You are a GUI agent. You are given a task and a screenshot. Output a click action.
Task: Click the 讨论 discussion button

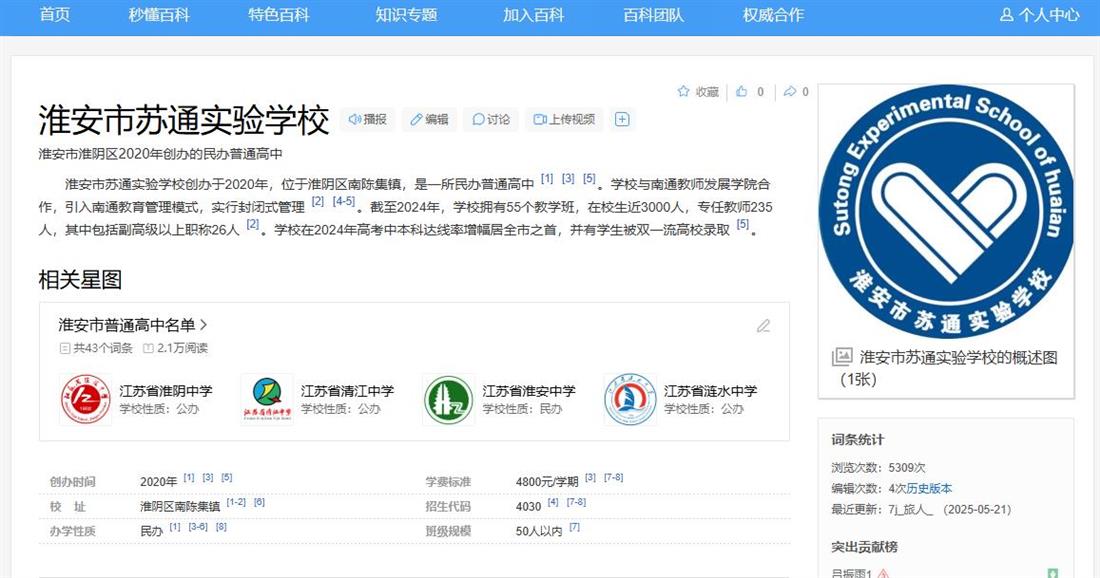[491, 119]
